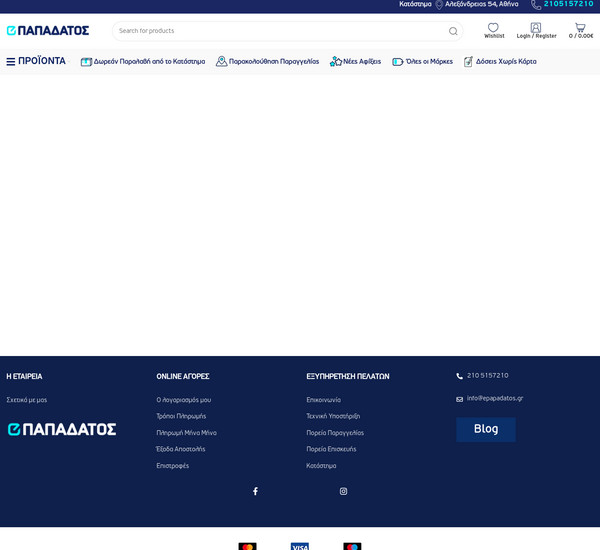
Task: Click footer phone icon
Action: click(459, 376)
